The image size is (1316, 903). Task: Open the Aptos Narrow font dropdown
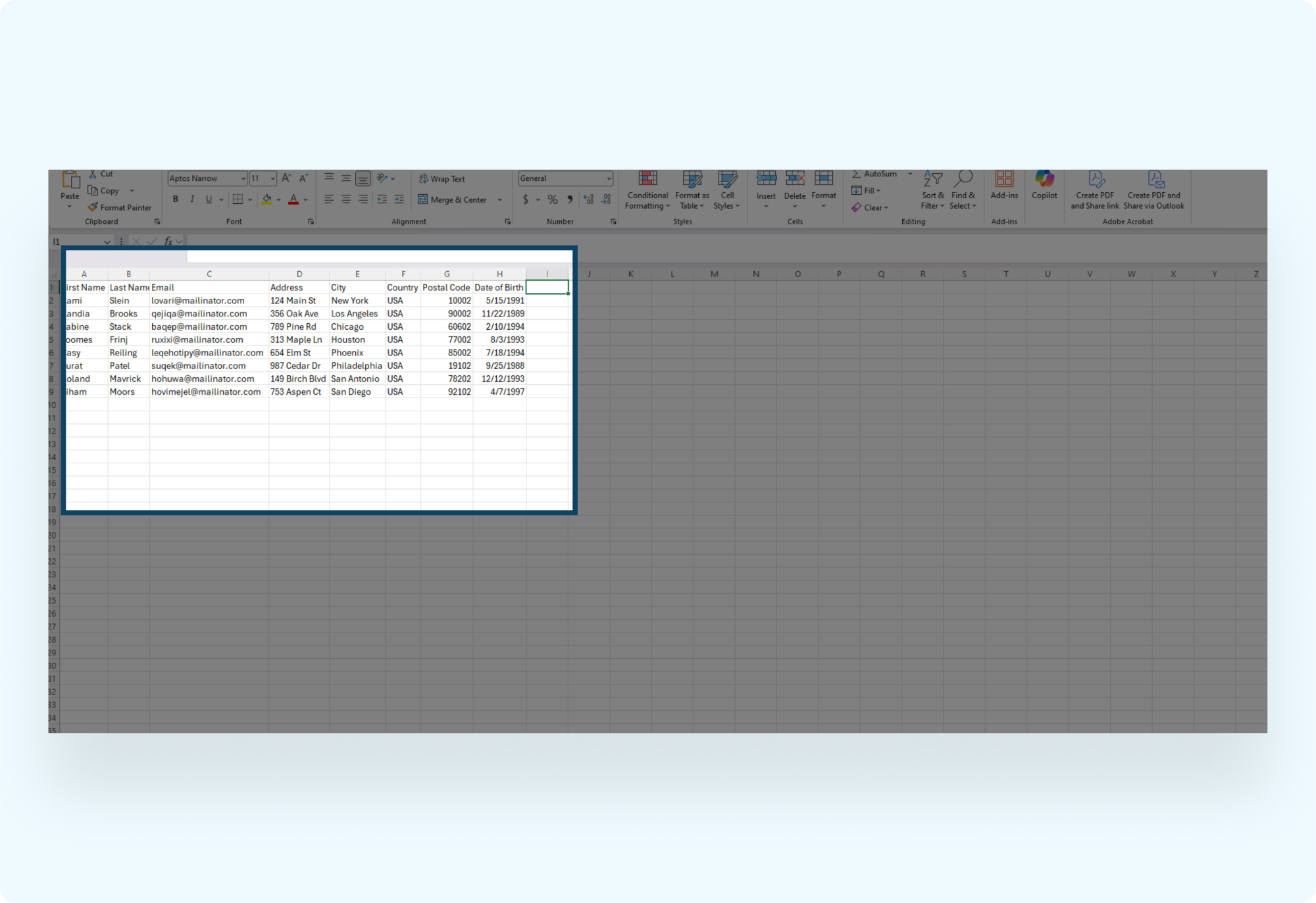pos(243,179)
